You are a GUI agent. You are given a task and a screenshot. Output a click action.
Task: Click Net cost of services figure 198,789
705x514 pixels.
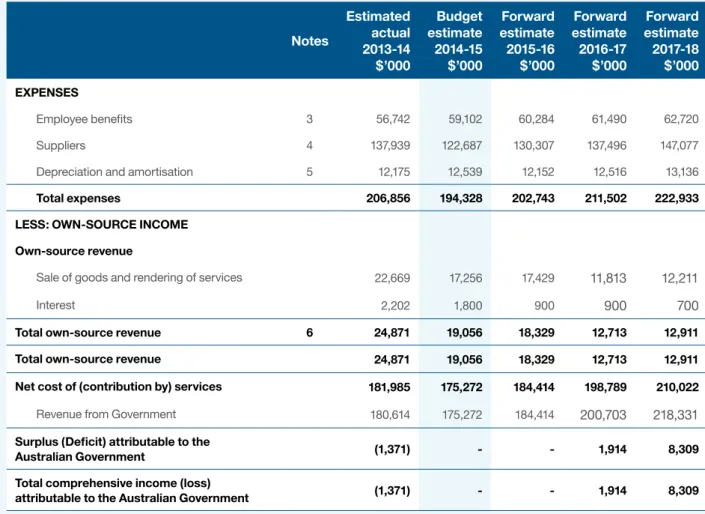[x=606, y=387]
